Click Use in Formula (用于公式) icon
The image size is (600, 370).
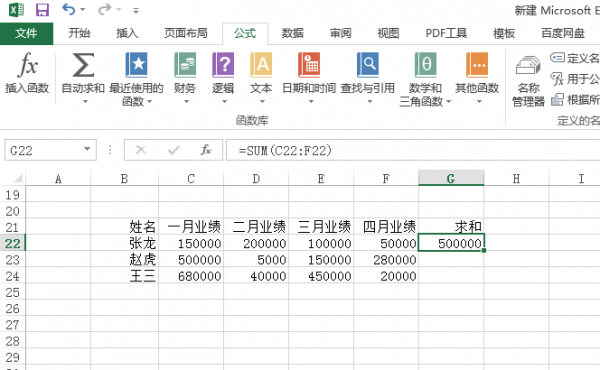[557, 79]
